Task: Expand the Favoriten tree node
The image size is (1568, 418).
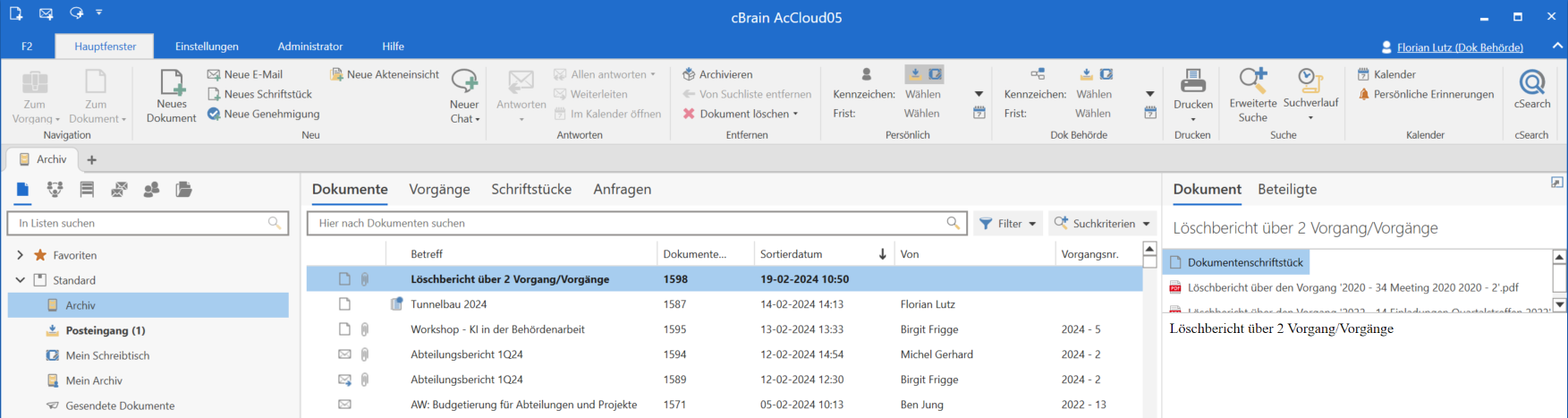Action: (x=21, y=255)
